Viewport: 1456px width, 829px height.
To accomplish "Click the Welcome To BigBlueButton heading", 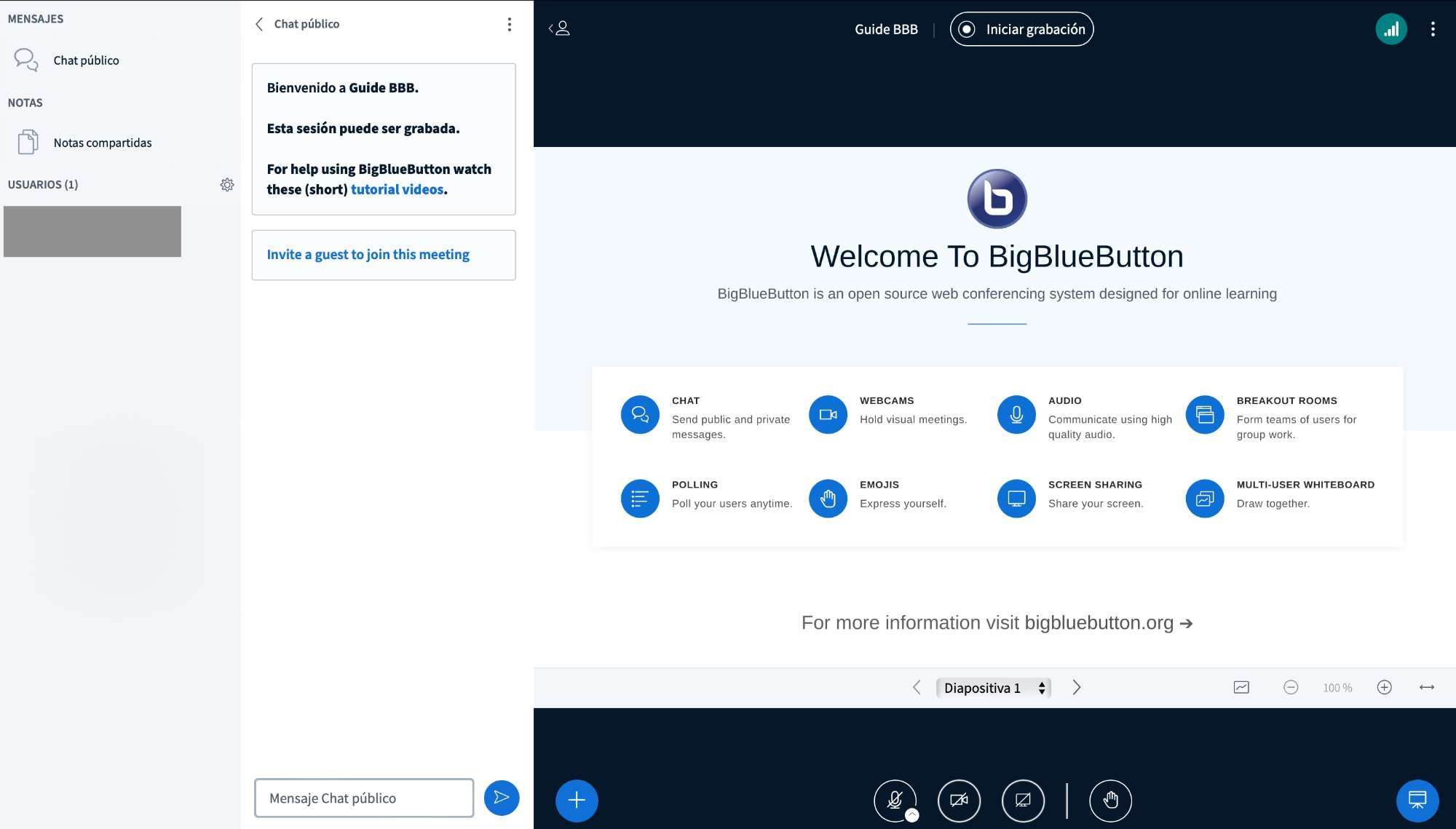I will point(997,256).
